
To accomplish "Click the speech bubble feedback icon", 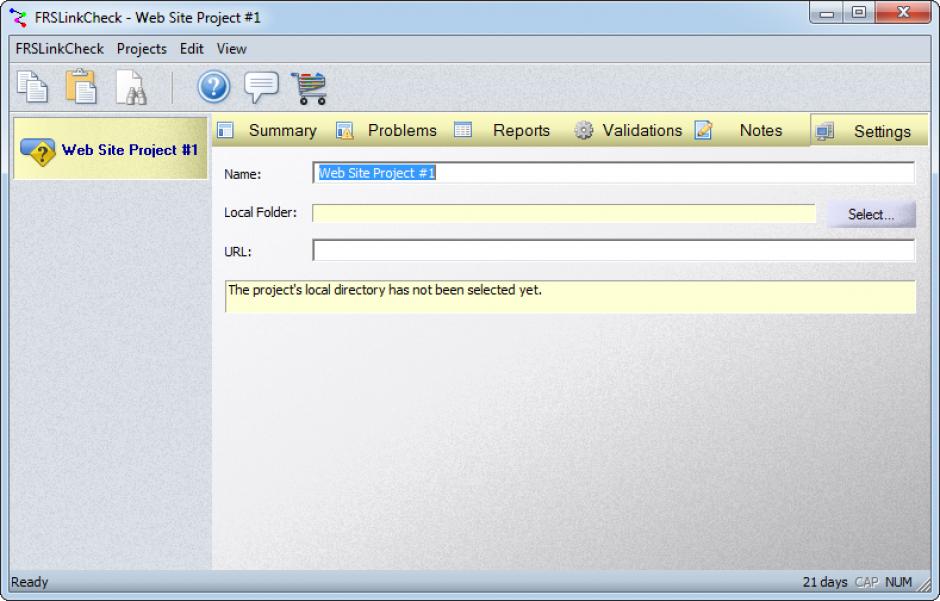I will (x=261, y=87).
